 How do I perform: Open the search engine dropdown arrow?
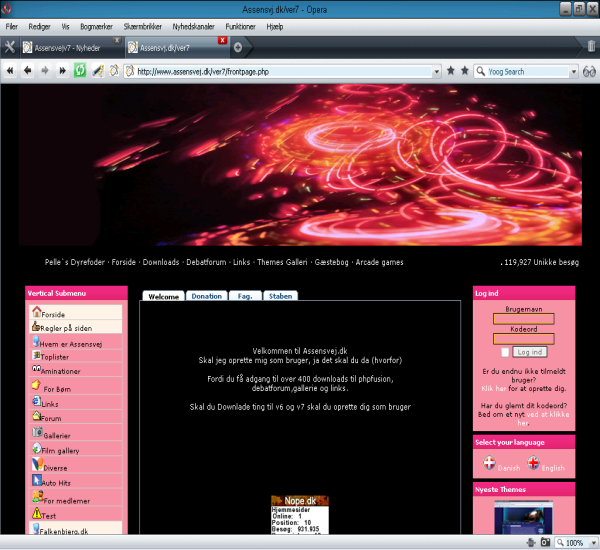click(x=574, y=71)
